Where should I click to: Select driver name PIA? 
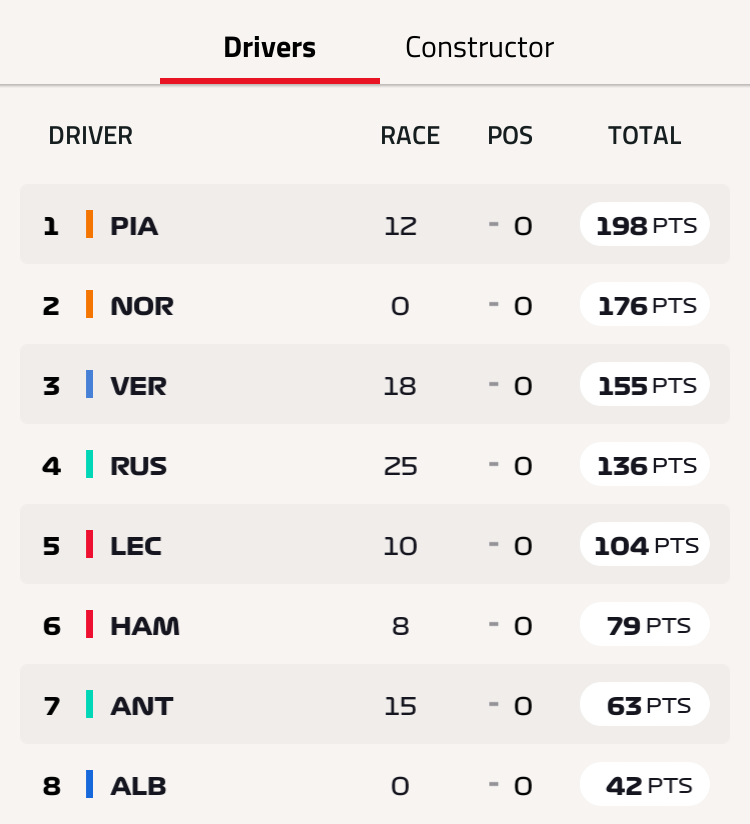coord(134,226)
